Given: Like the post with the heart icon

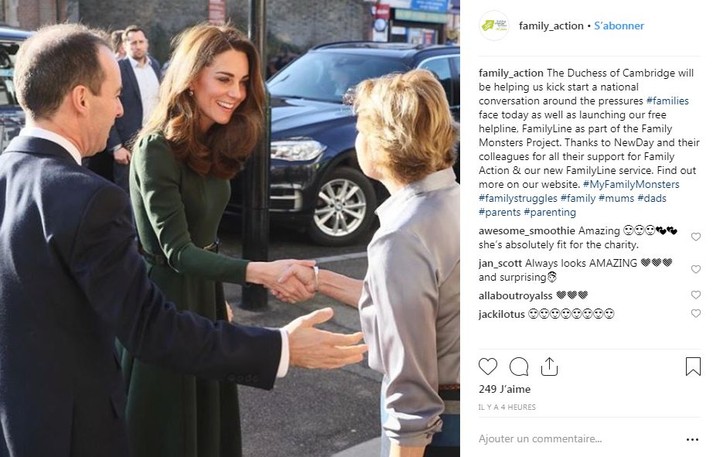Looking at the screenshot, I should click(x=487, y=367).
